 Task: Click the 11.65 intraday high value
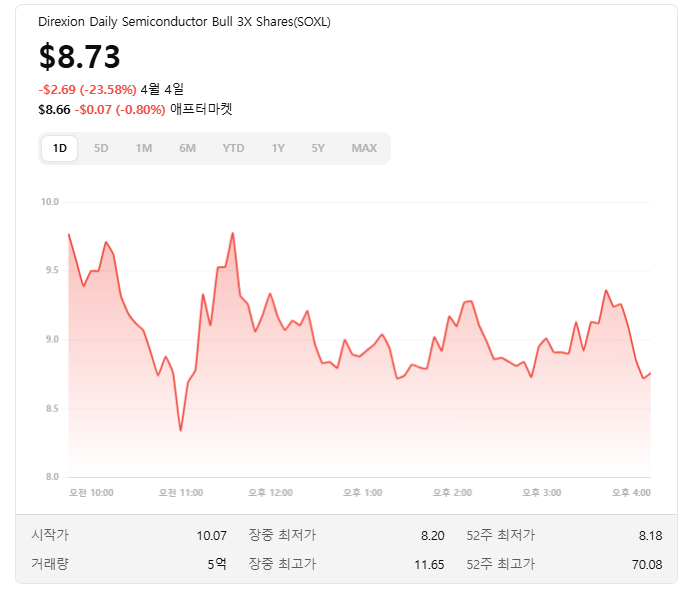pos(429,565)
